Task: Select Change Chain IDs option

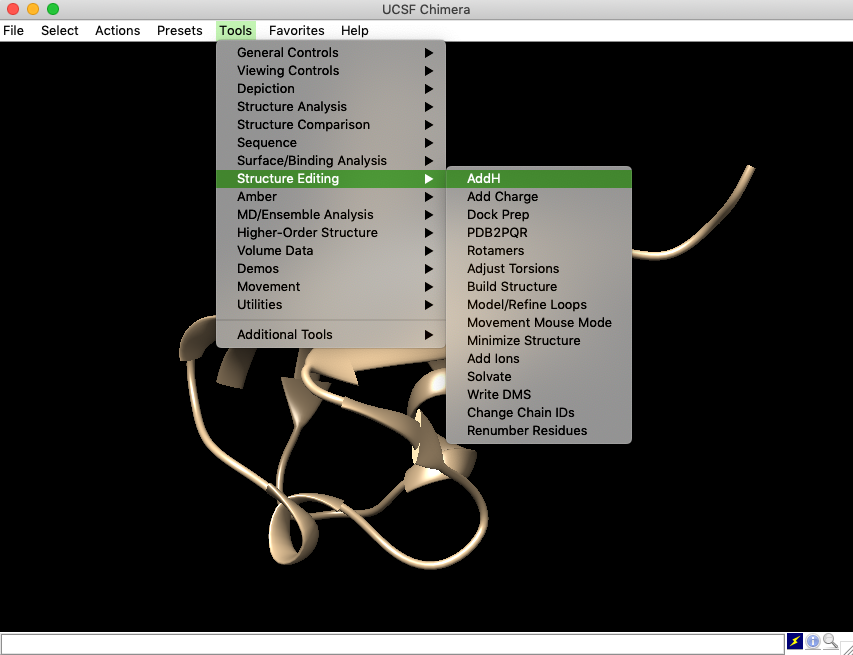Action: [x=520, y=413]
